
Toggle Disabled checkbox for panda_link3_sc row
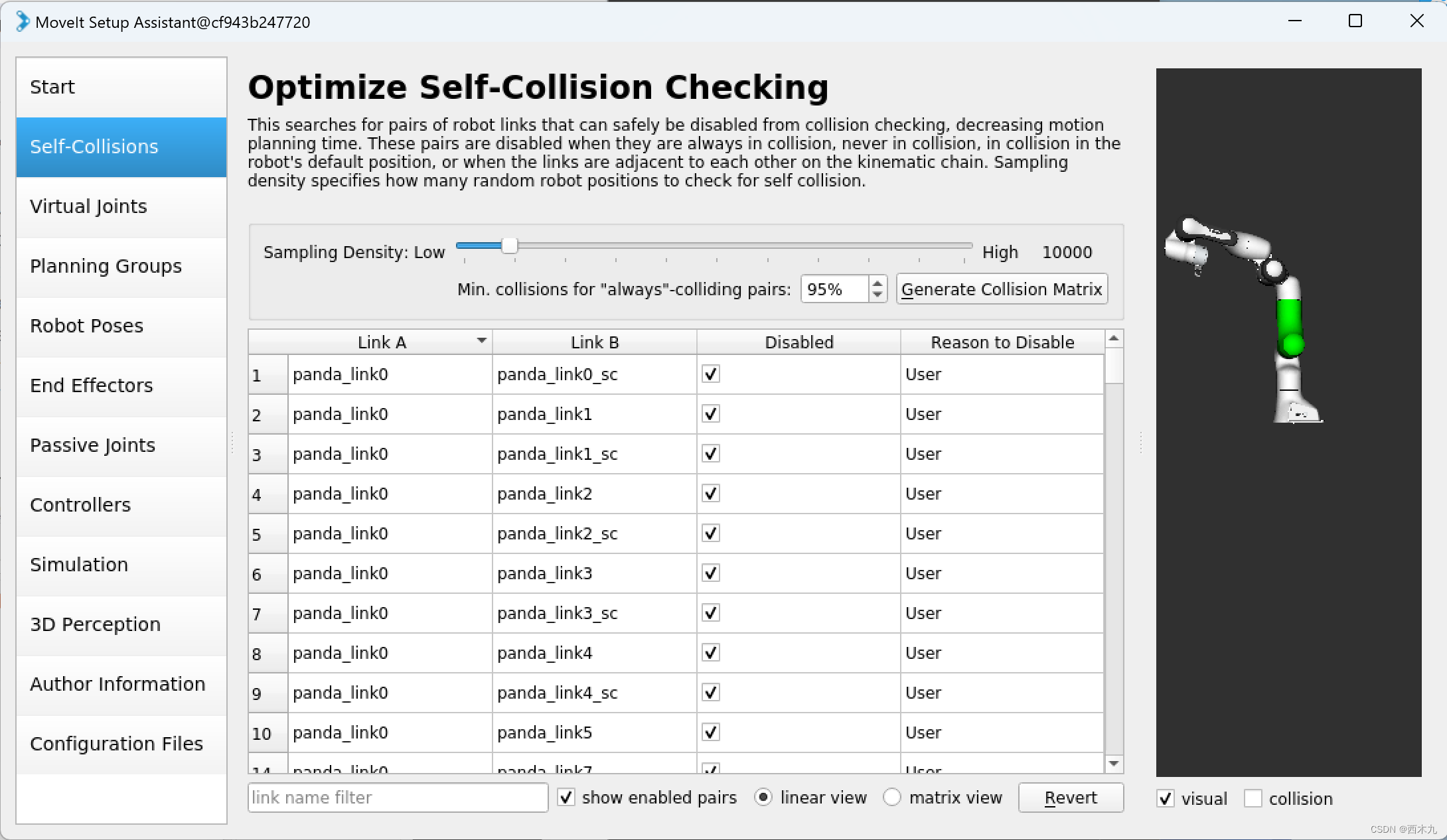click(711, 613)
